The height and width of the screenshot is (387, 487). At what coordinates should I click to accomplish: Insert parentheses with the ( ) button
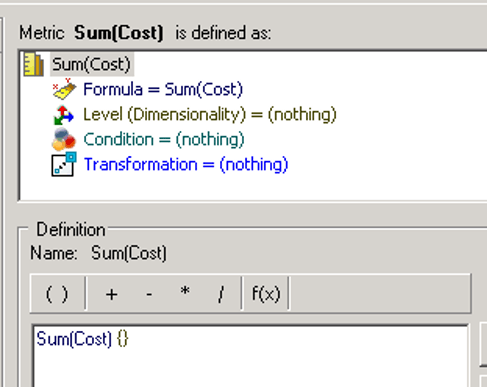(57, 294)
